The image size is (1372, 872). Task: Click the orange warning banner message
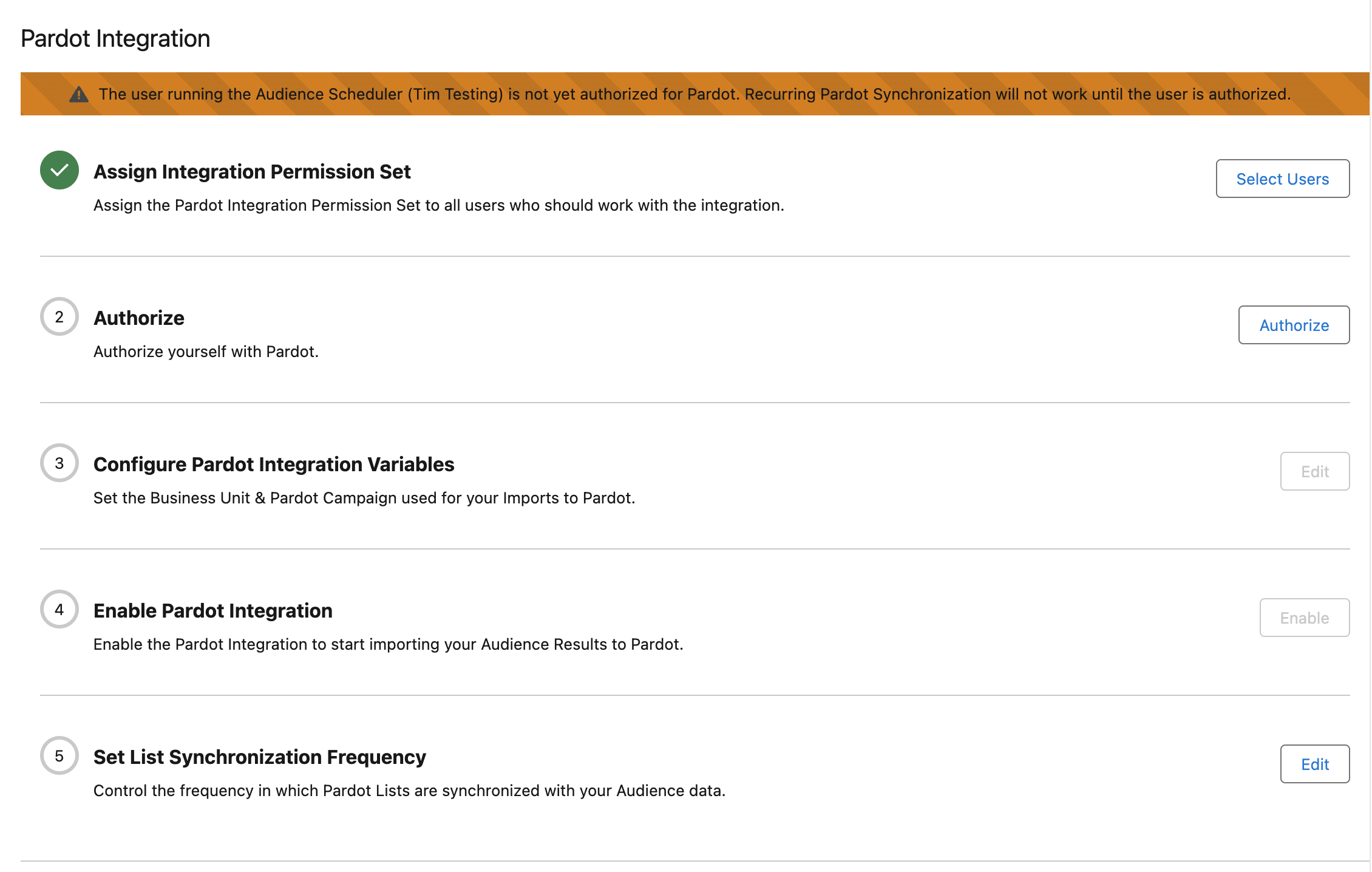coord(694,94)
